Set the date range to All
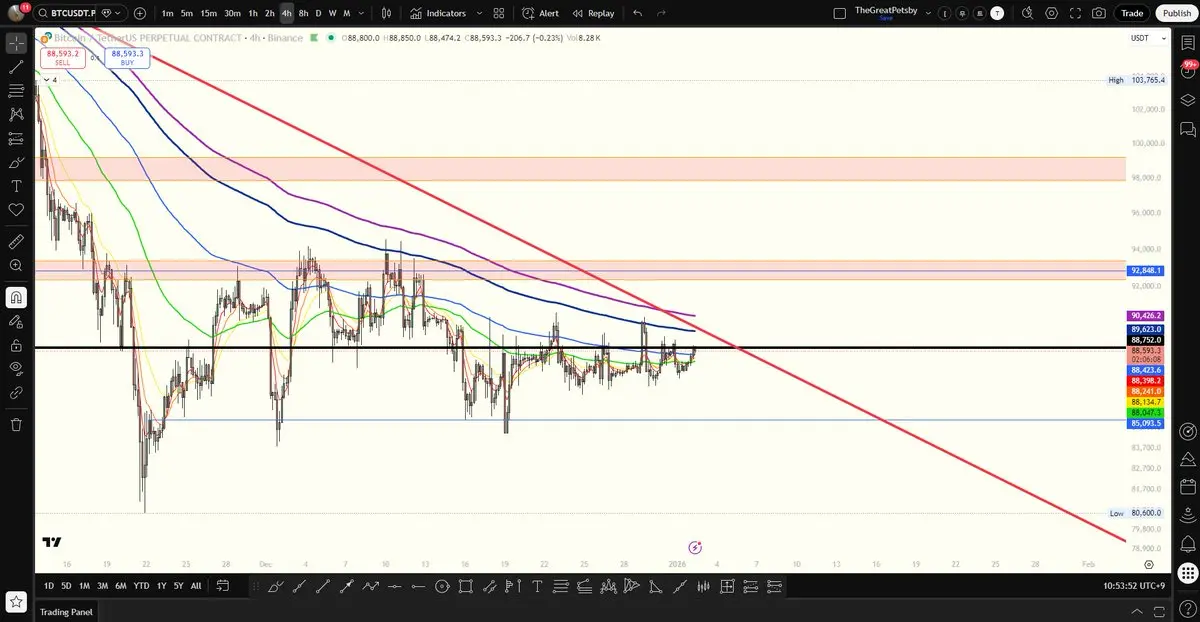The image size is (1200, 622). 195,586
